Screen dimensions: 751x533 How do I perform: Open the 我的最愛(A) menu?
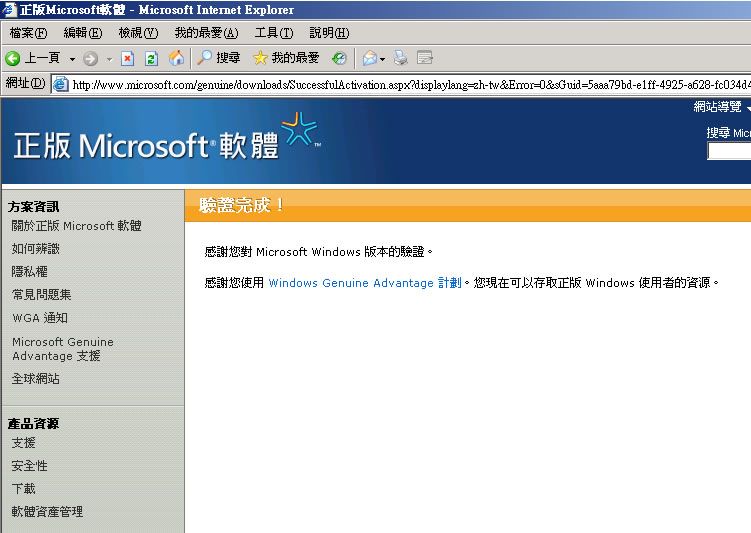(206, 33)
